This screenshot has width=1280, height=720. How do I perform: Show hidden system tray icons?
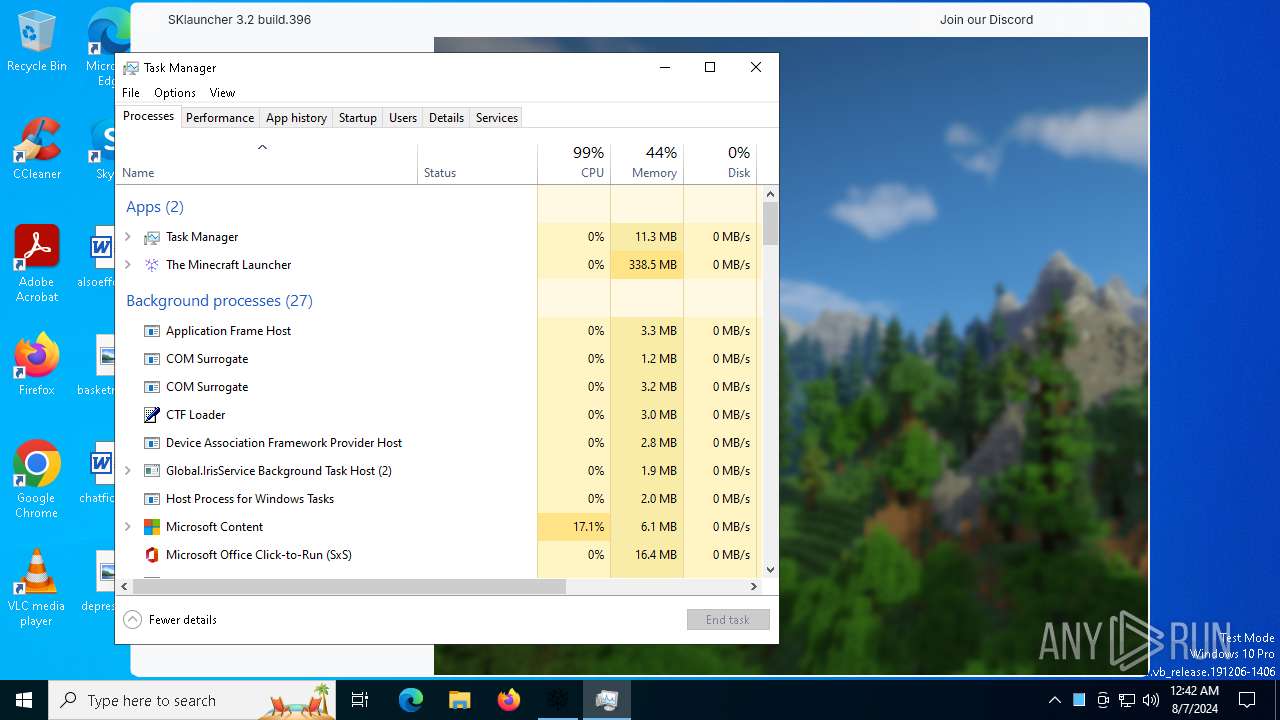coord(1055,700)
